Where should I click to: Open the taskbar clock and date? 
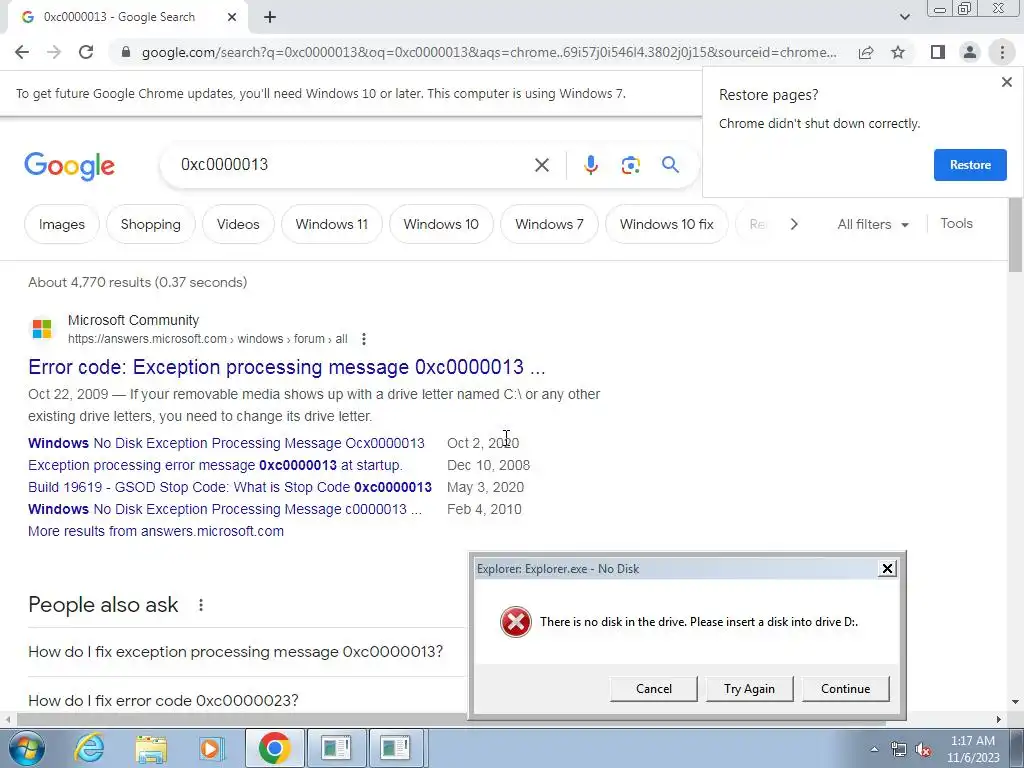point(972,749)
